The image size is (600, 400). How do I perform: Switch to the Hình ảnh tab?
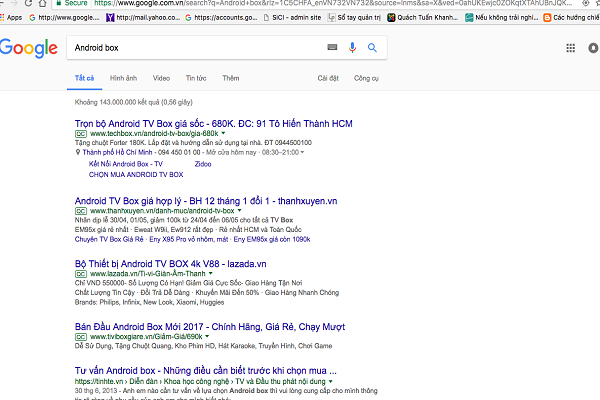tap(124, 77)
